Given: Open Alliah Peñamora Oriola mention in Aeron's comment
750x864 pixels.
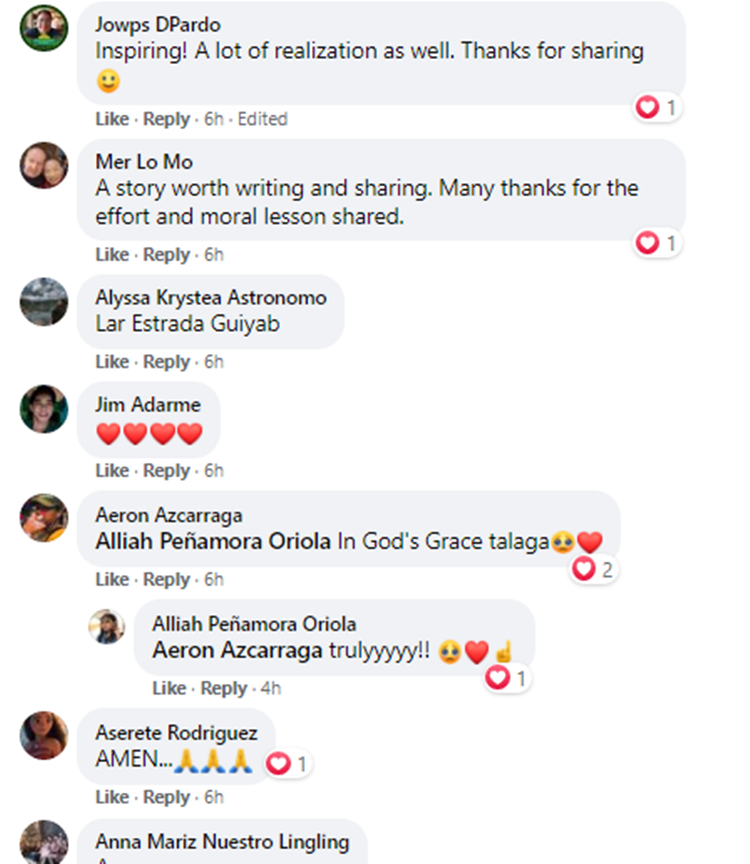Looking at the screenshot, I should point(212,542).
